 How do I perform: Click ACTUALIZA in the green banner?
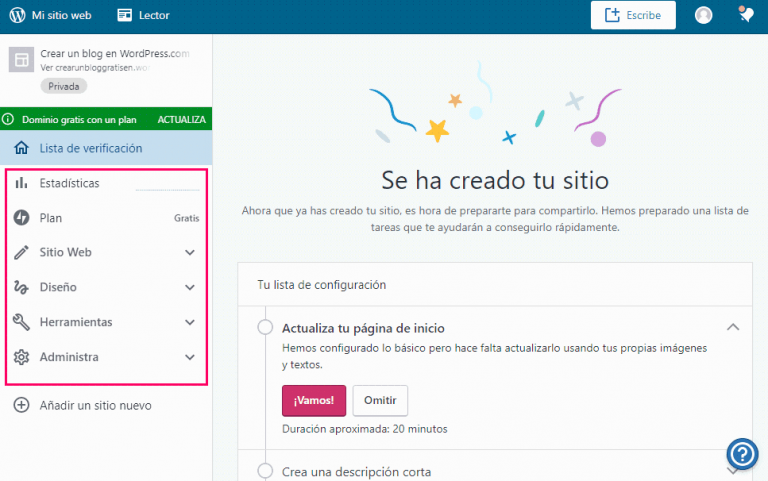click(181, 120)
